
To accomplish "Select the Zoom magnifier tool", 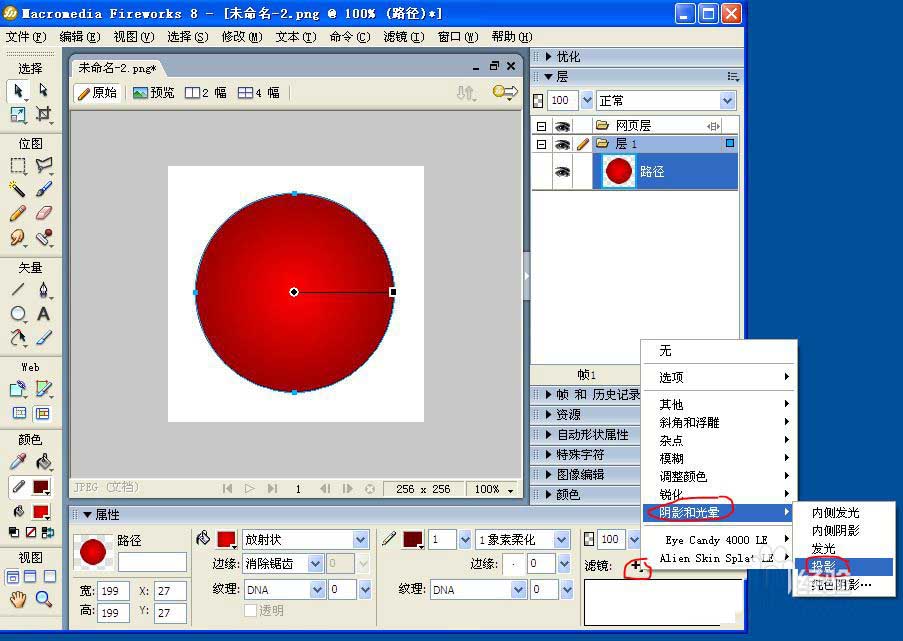I will click(x=44, y=600).
